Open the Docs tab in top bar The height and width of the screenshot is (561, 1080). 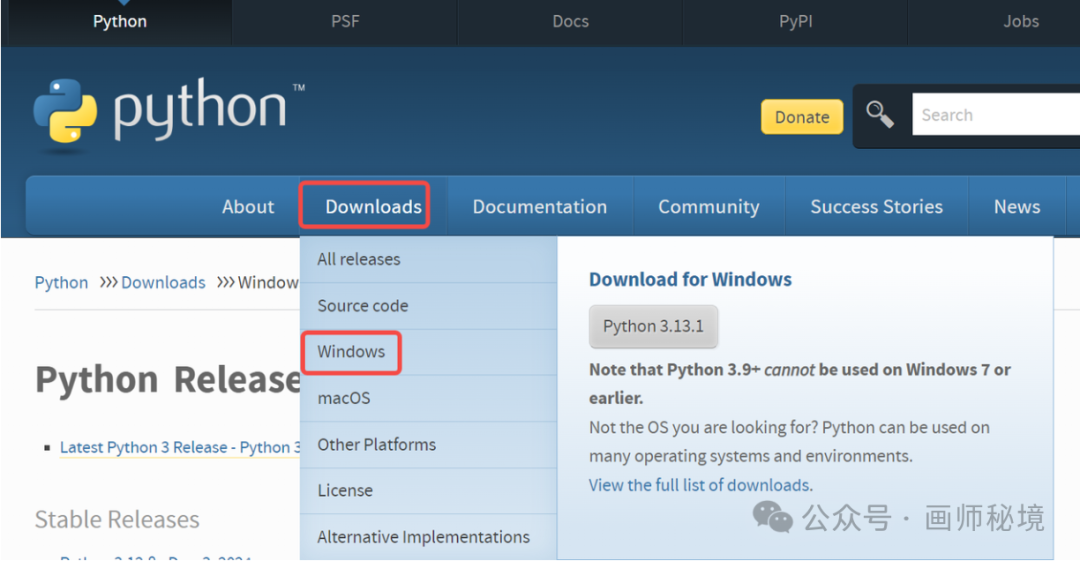tap(570, 21)
